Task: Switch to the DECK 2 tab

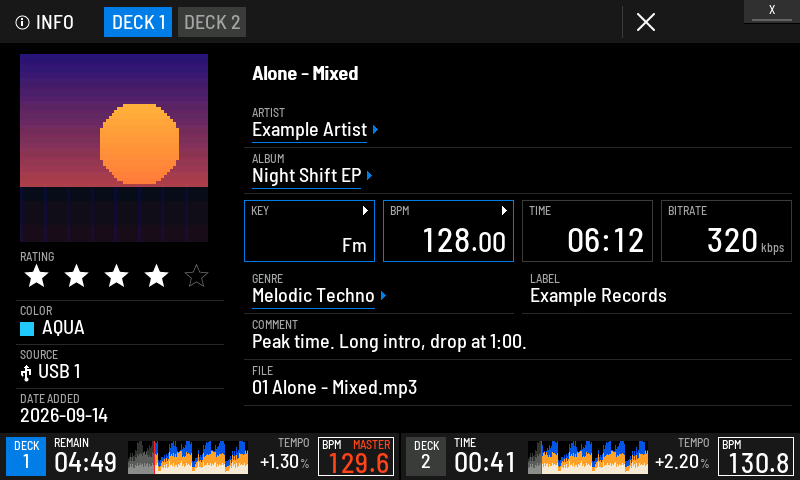Action: point(212,22)
